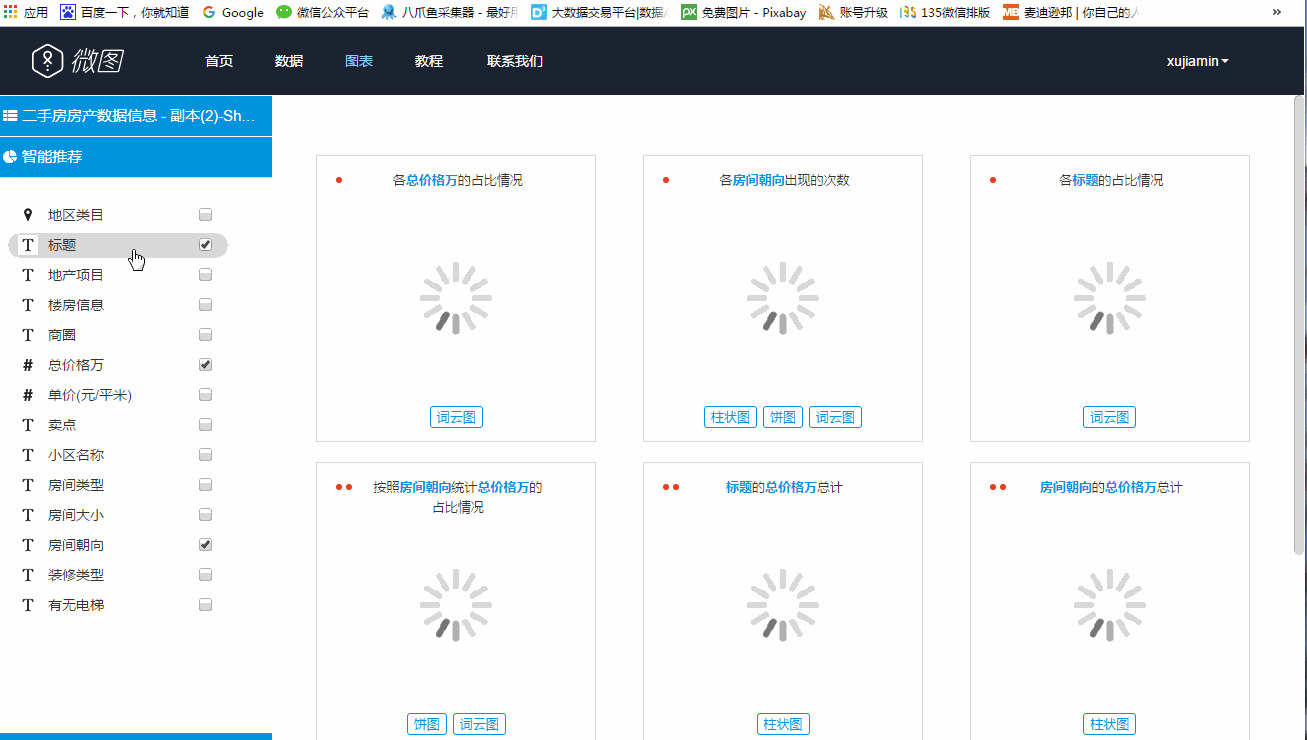
Task: Check the 单价(元/平米) checkbox
Action: [205, 395]
